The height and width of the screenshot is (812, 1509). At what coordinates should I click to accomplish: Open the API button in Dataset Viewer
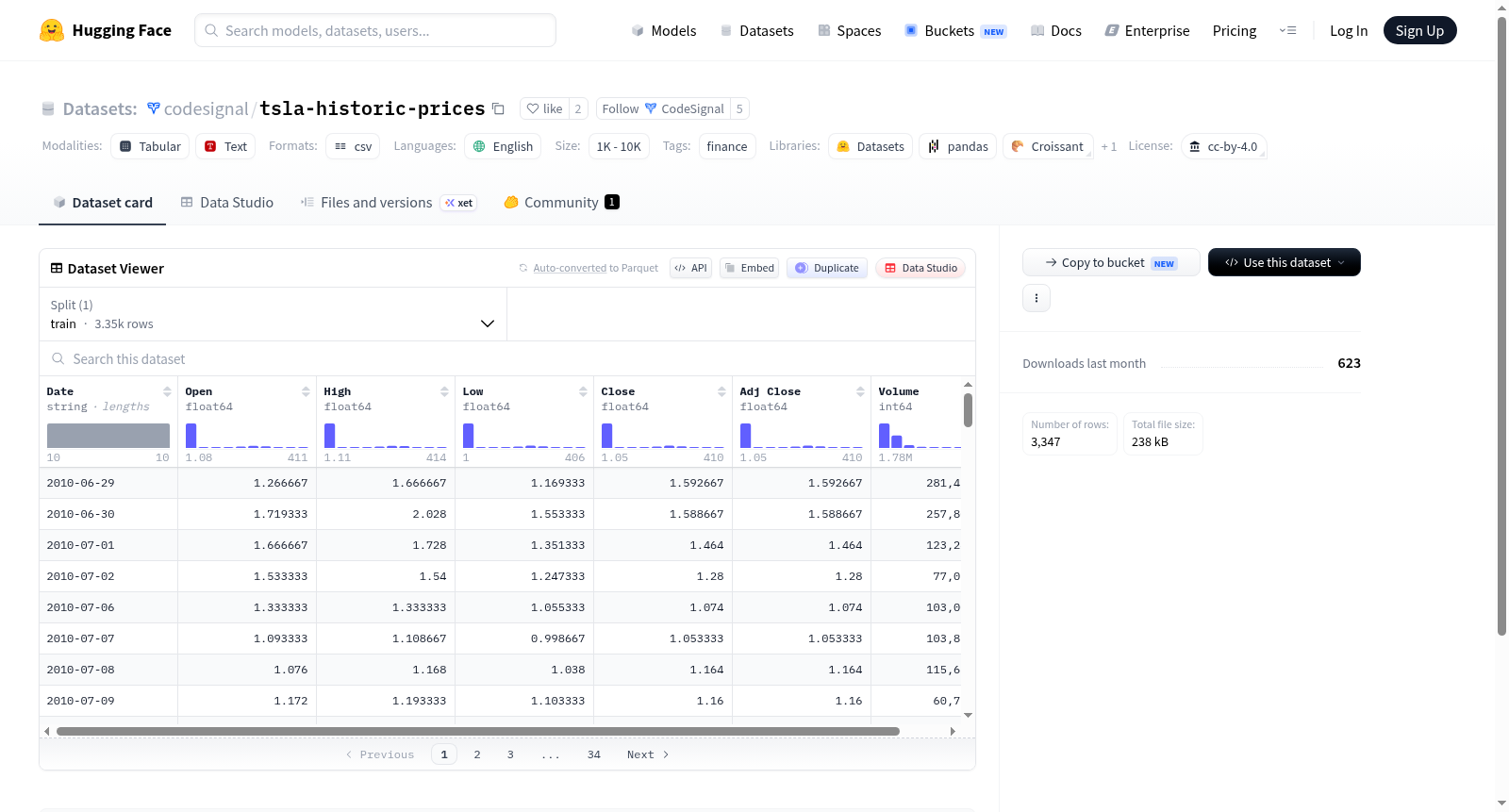[x=690, y=268]
